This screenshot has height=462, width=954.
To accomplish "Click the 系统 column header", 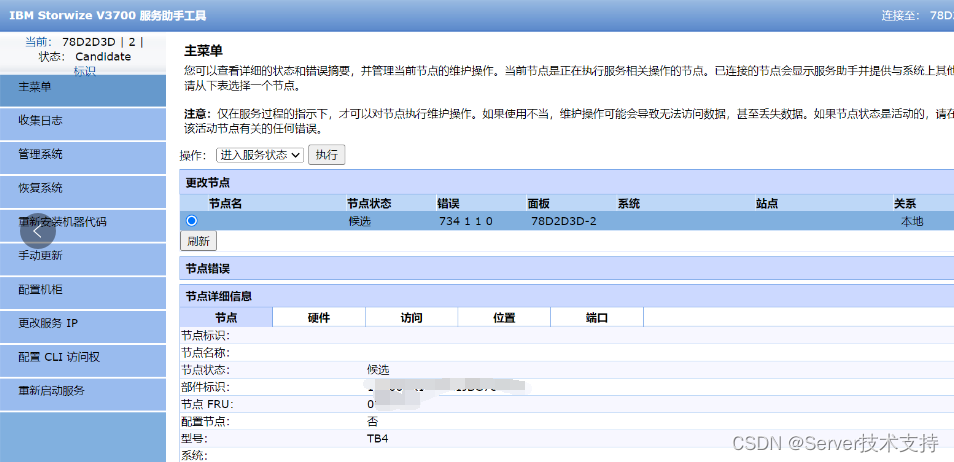I will [x=629, y=203].
